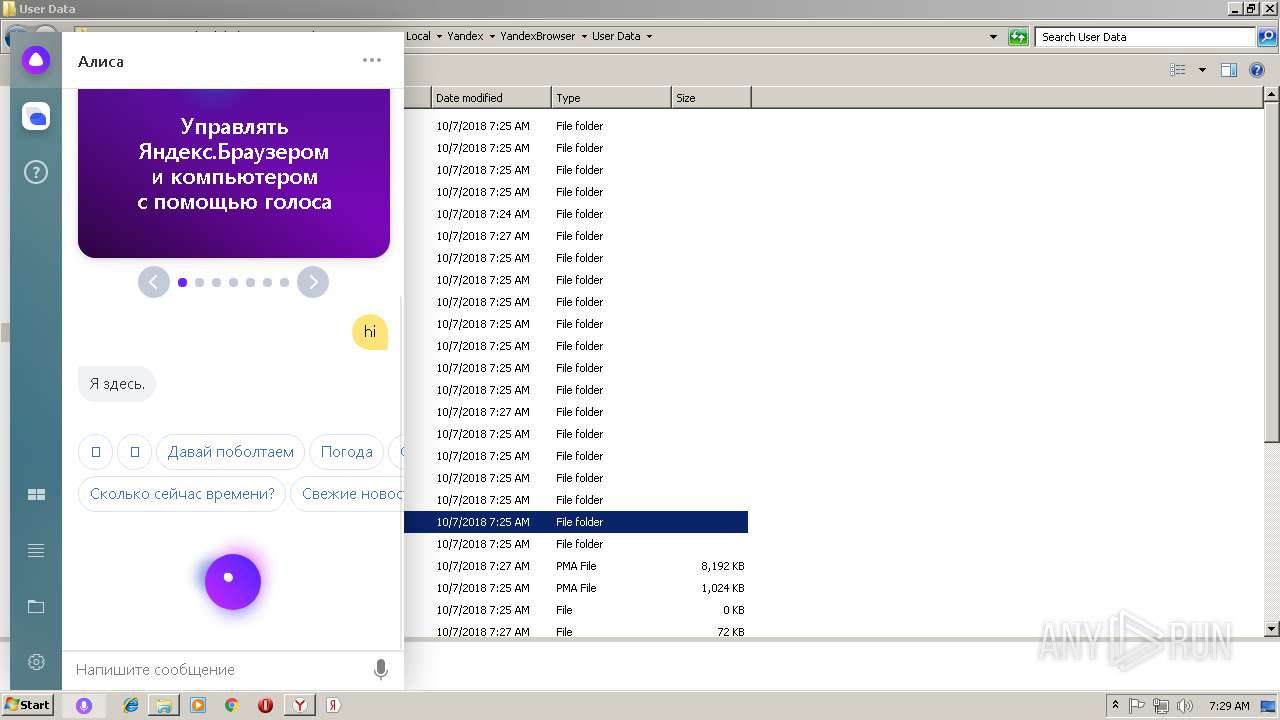Launch Opera from taskbar
Screen dimensions: 1280x720
[265, 705]
